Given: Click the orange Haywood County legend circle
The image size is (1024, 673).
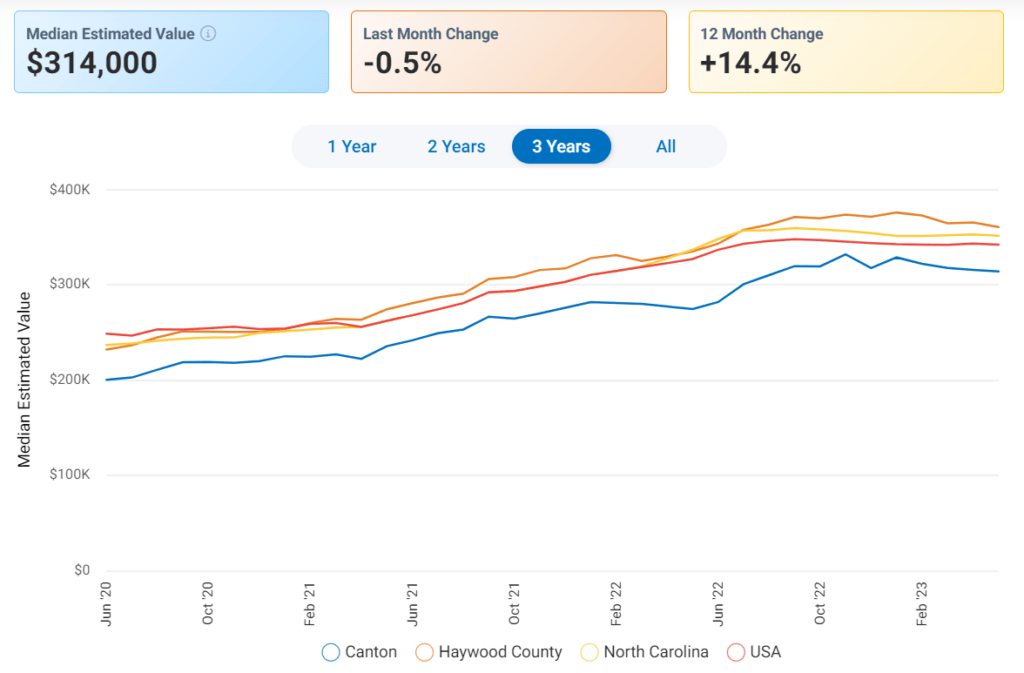Looking at the screenshot, I should 425,651.
